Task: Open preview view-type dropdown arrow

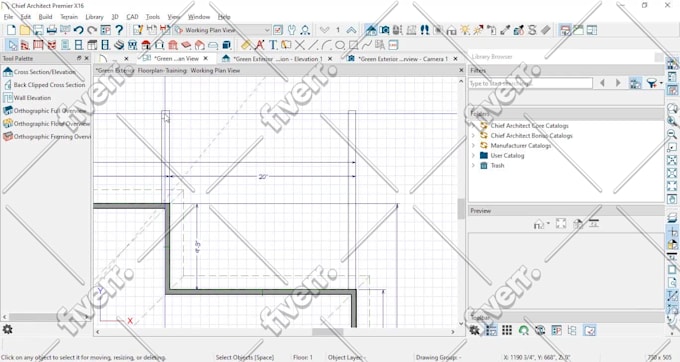Action: pos(549,224)
